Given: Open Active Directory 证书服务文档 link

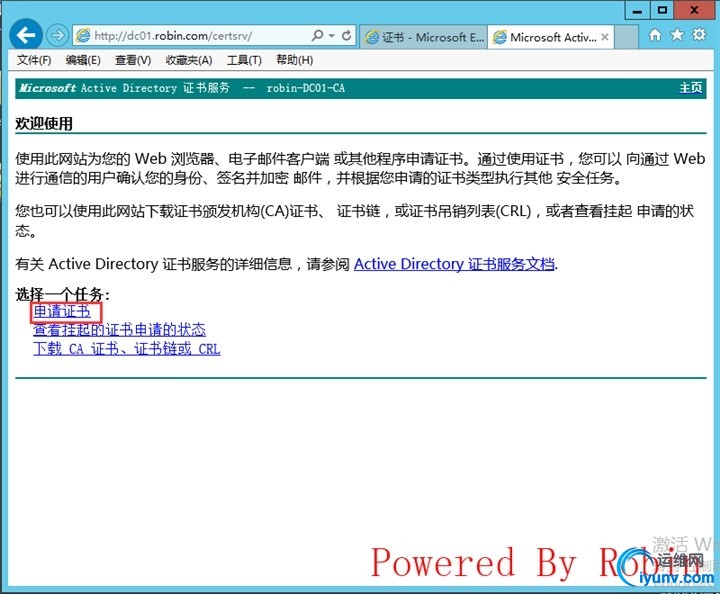Looking at the screenshot, I should pos(454,264).
